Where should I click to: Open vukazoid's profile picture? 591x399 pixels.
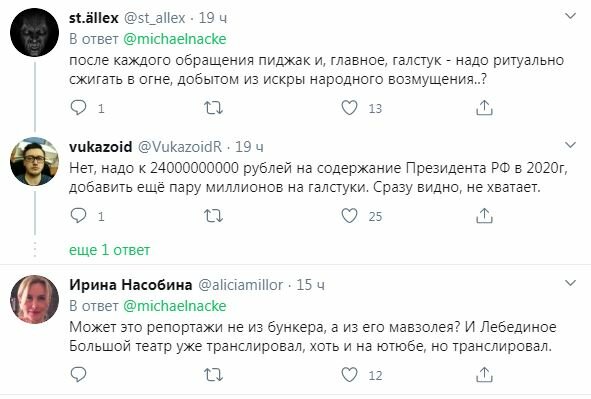click(34, 161)
